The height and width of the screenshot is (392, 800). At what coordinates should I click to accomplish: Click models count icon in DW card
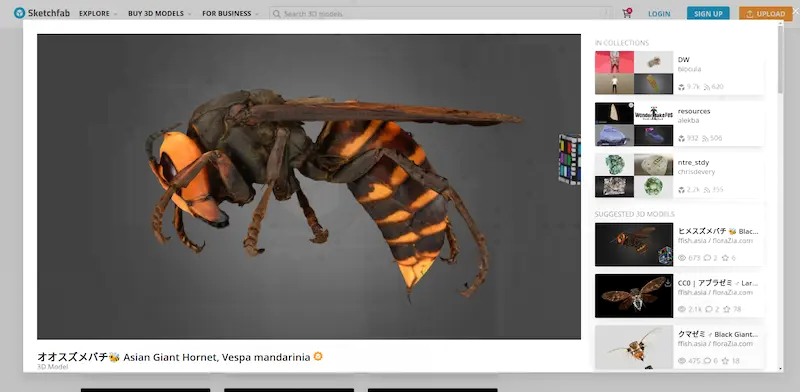(681, 87)
